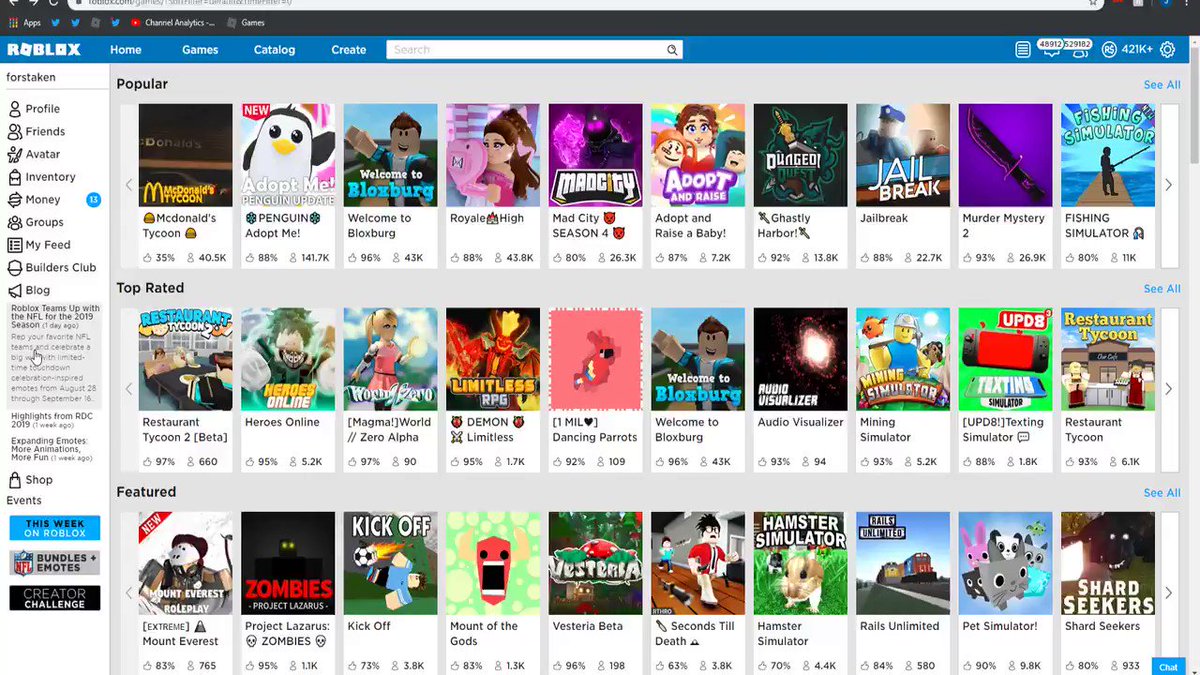Open the Builders Club sidebar icon
This screenshot has width=1200, height=675.
[15, 268]
